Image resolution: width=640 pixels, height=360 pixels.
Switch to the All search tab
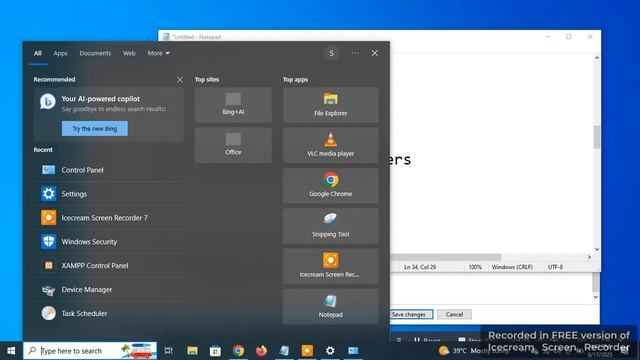click(38, 53)
